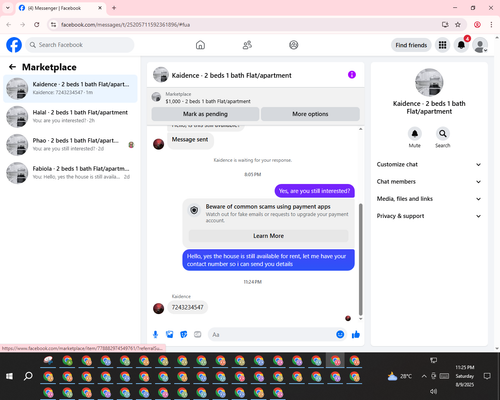The height and width of the screenshot is (400, 500).
Task: Click the chat vertical scrollbar thumb
Action: (360, 259)
